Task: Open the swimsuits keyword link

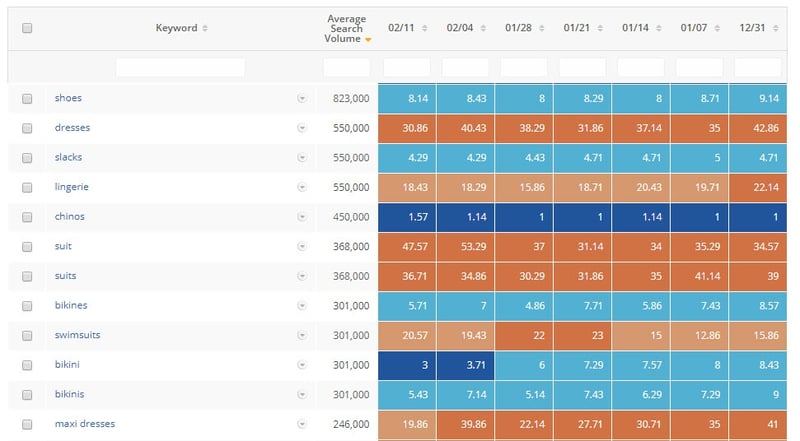Action: pos(77,335)
